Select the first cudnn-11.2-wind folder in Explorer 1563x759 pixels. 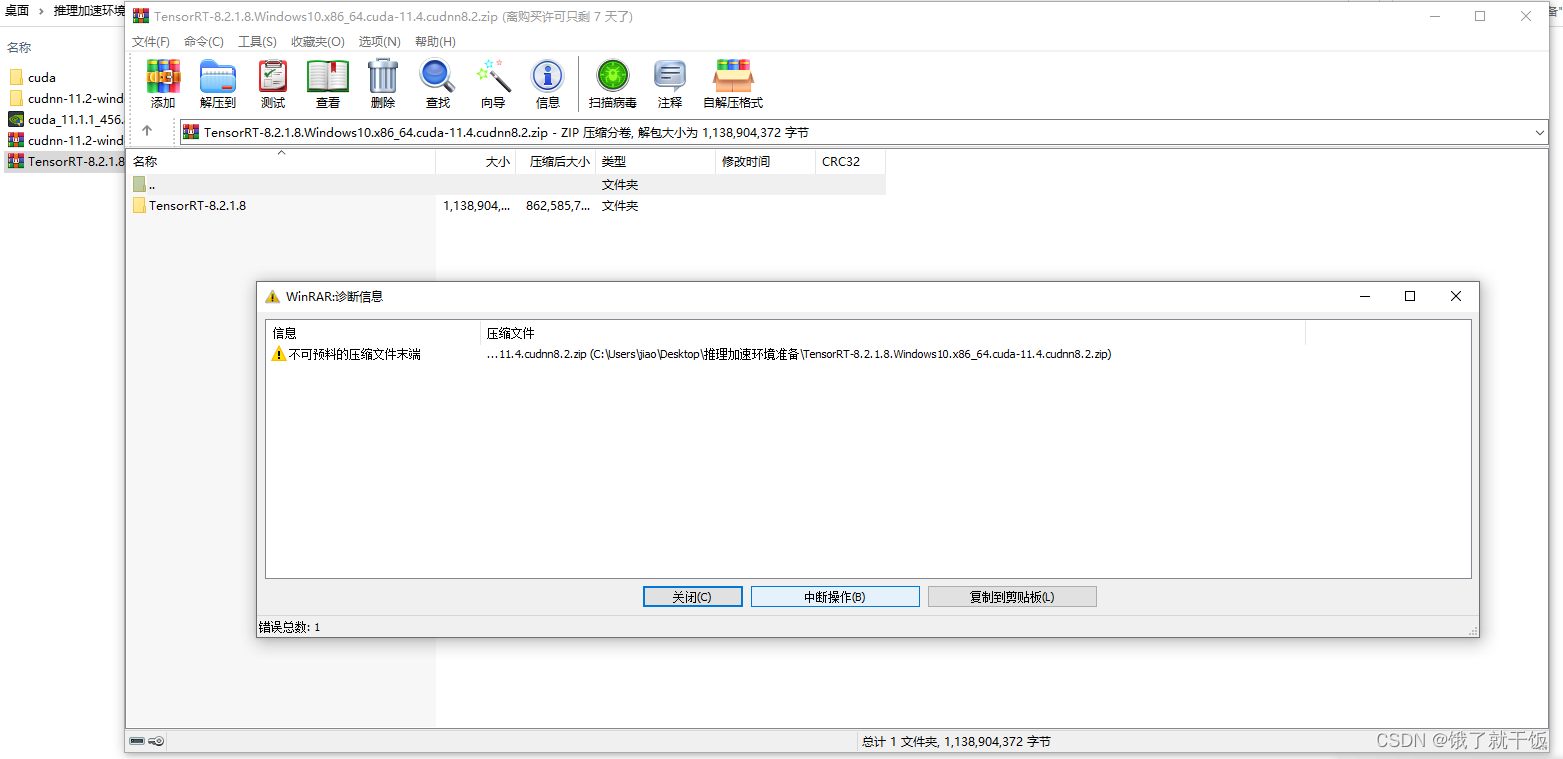(x=65, y=99)
